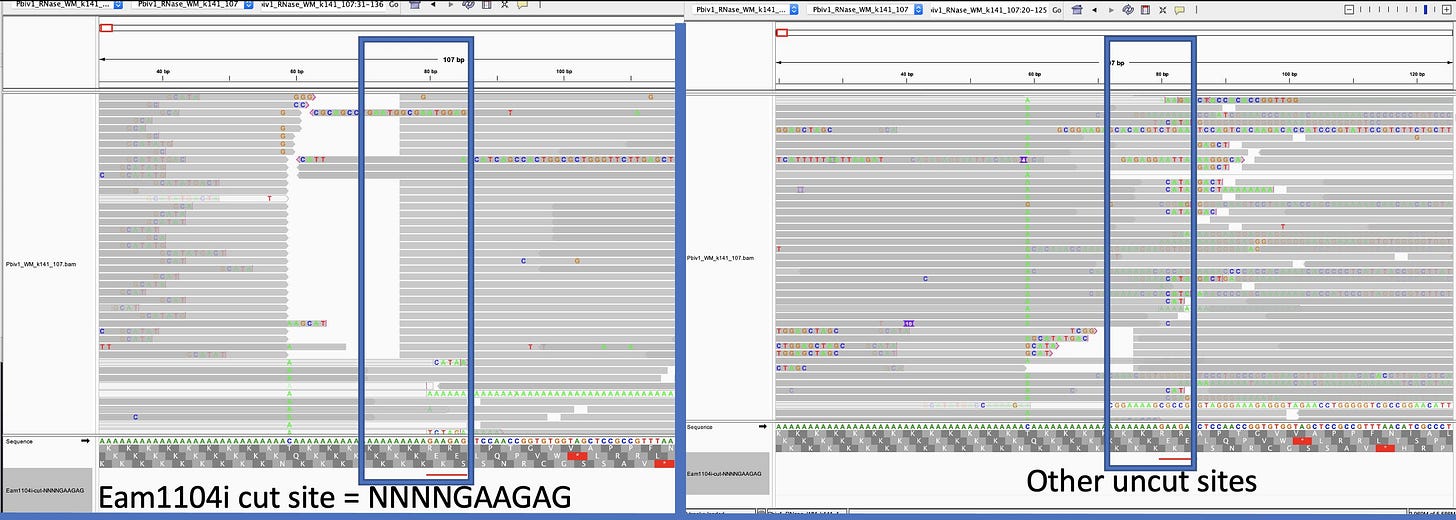Click resize tracks icon in left window
The image size is (1456, 520).
tap(504, 5)
